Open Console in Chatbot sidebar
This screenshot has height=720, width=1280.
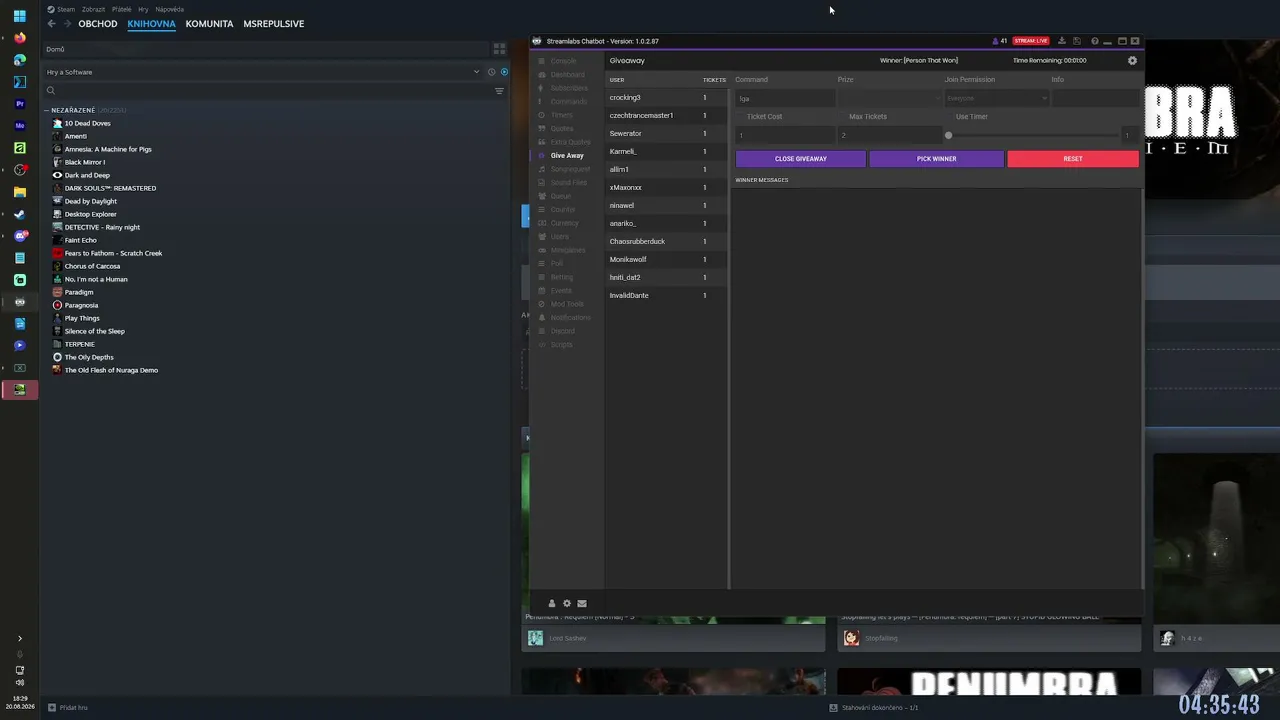point(563,61)
